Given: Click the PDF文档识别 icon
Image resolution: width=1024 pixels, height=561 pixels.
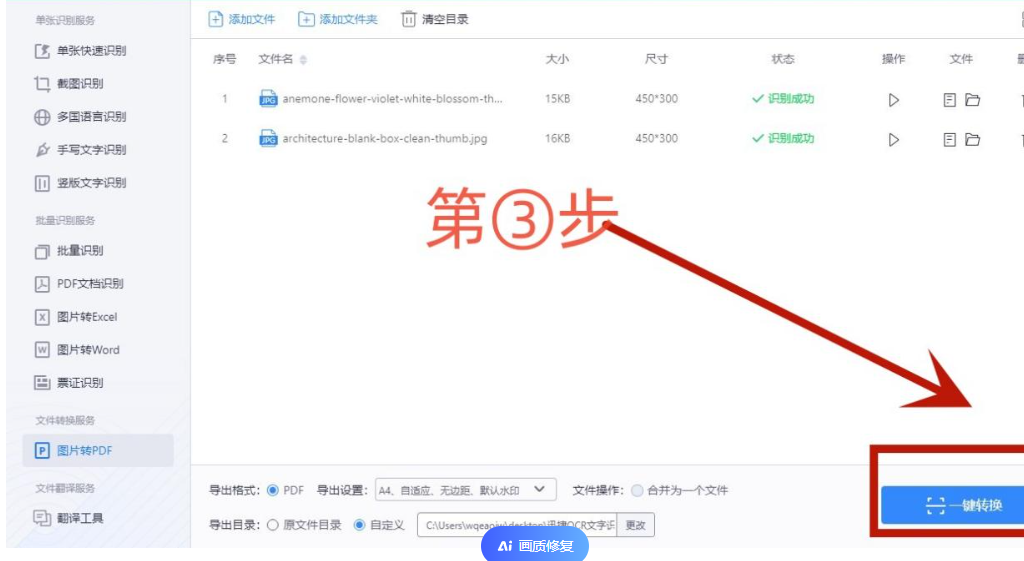Looking at the screenshot, I should [42, 284].
